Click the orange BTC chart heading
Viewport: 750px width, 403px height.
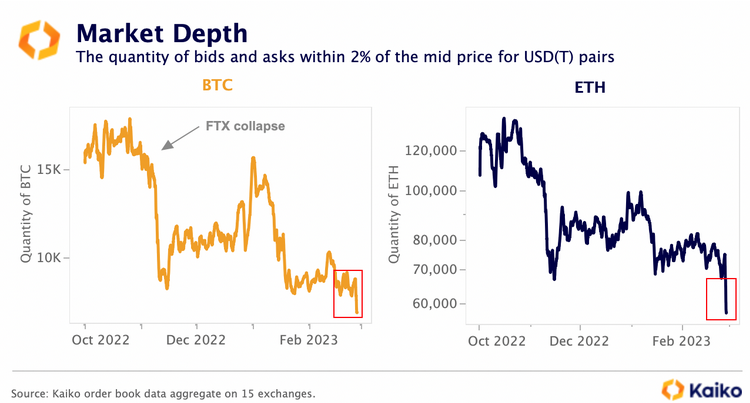pos(217,86)
